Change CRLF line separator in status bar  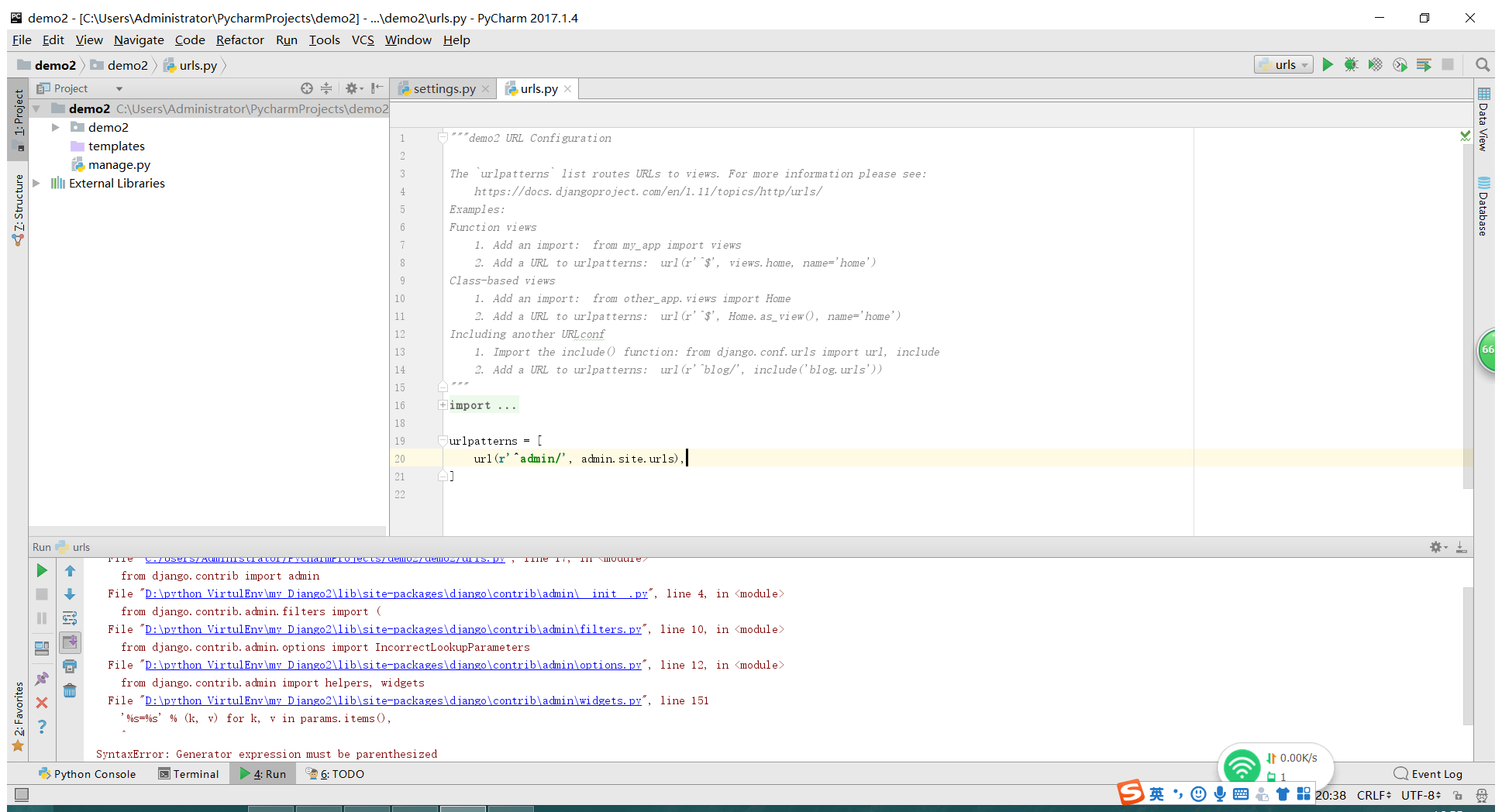[1374, 795]
